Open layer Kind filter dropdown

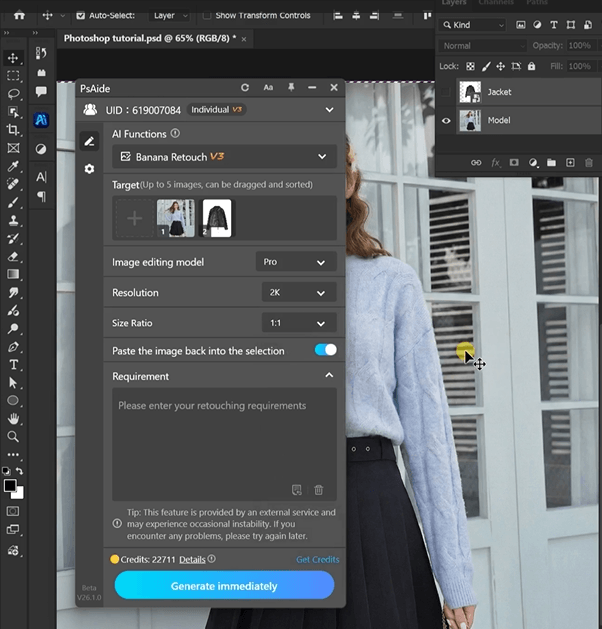pyautogui.click(x=472, y=25)
